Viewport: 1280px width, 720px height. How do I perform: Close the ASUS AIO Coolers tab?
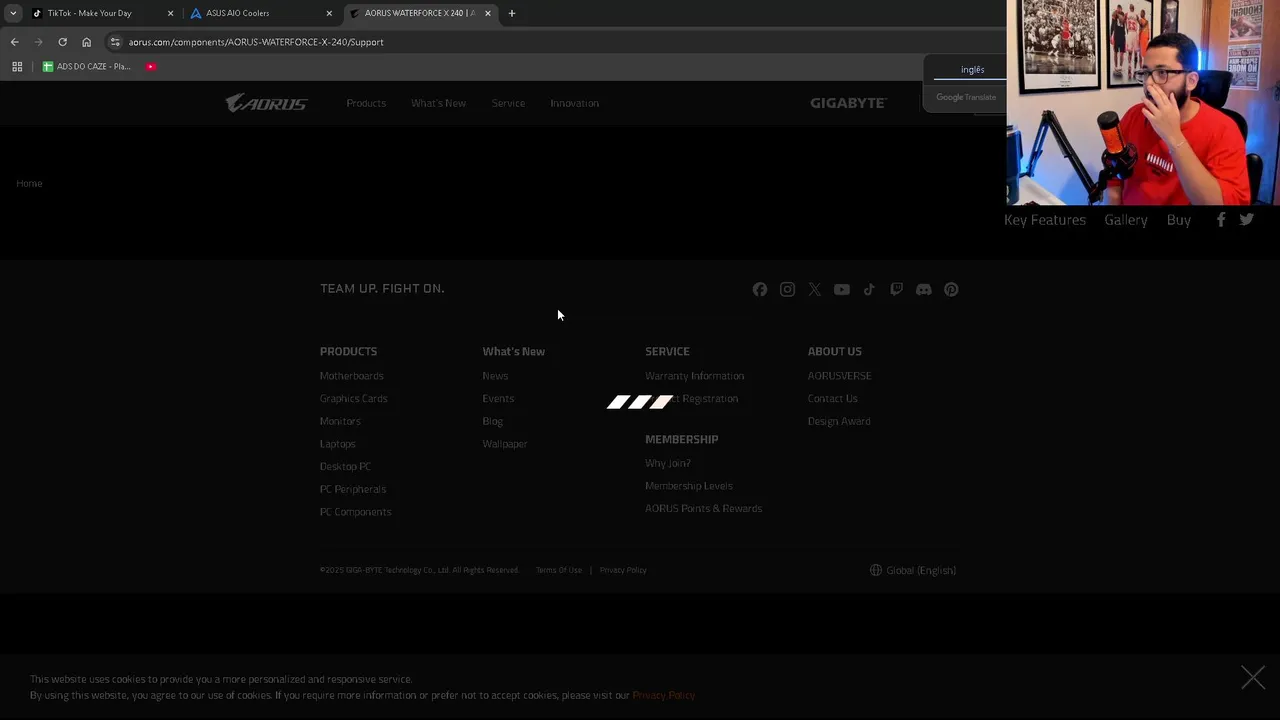tap(329, 13)
